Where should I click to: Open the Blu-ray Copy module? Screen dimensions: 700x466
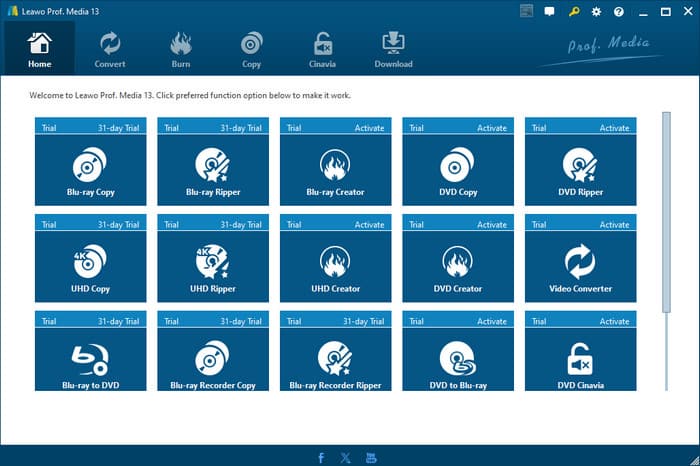pos(91,170)
